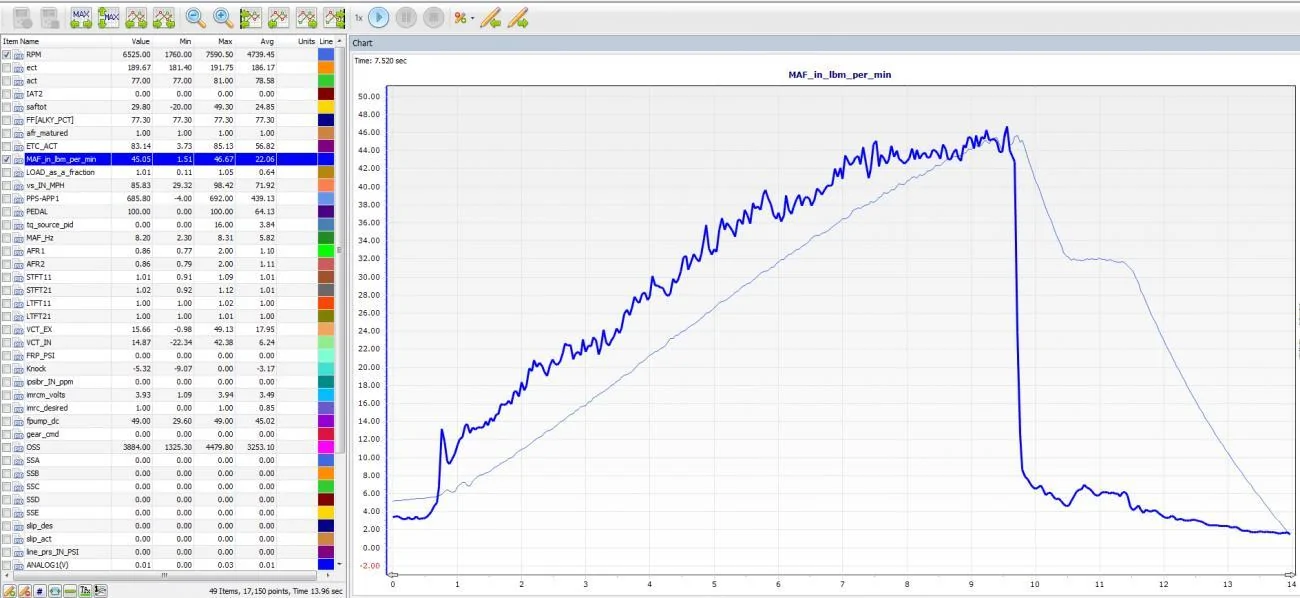Click the second greyed-out calculator toolbar icon
Image resolution: width=1300 pixels, height=598 pixels.
pos(50,17)
